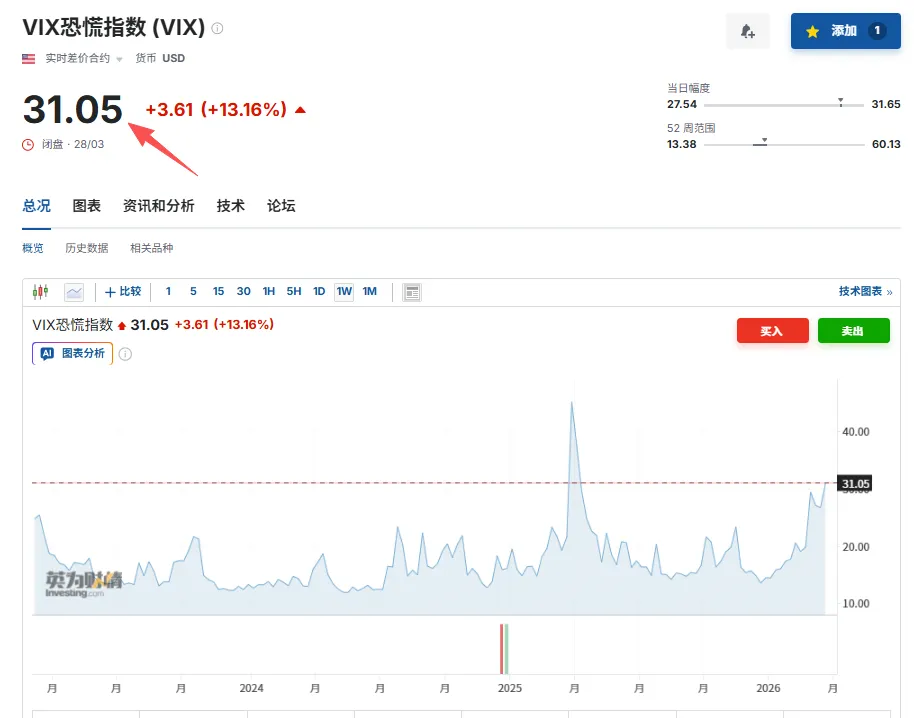Click the green 卖出 button
Viewport: 914px width, 718px height.
[853, 330]
